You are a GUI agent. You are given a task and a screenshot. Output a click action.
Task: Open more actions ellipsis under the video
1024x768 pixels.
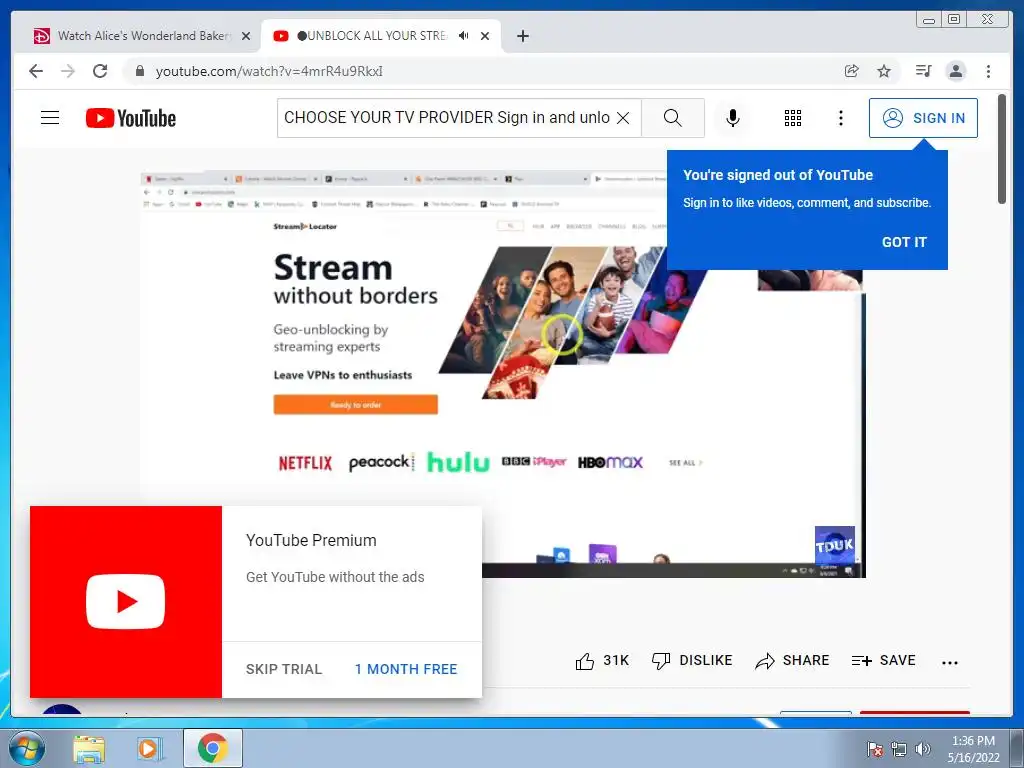click(950, 662)
